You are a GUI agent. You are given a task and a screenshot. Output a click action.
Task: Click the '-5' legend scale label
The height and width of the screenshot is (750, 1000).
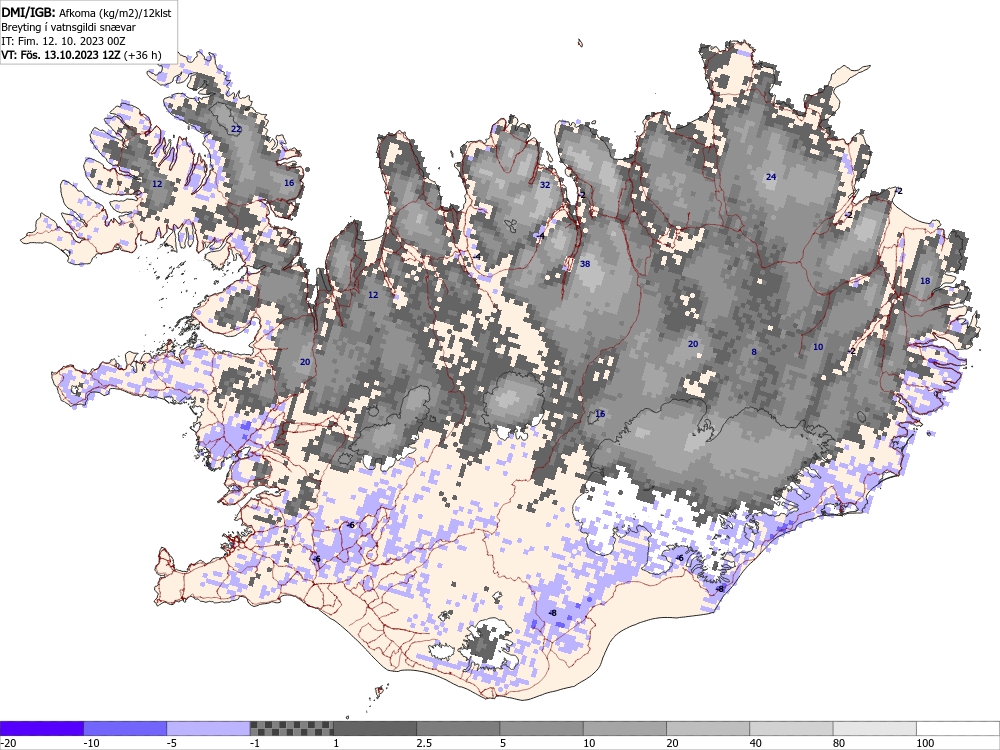coord(173,743)
